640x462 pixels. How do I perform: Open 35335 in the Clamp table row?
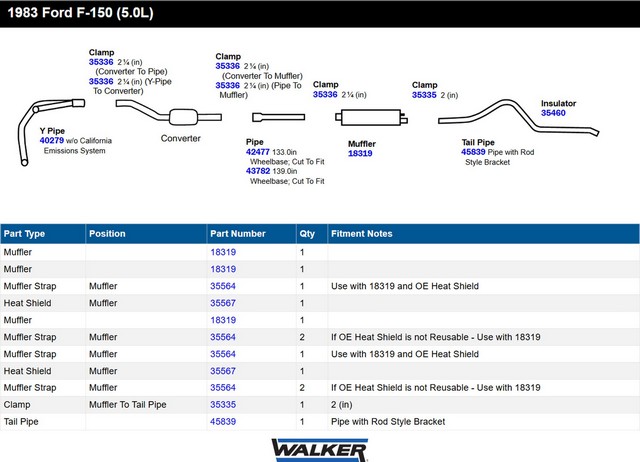(223, 404)
